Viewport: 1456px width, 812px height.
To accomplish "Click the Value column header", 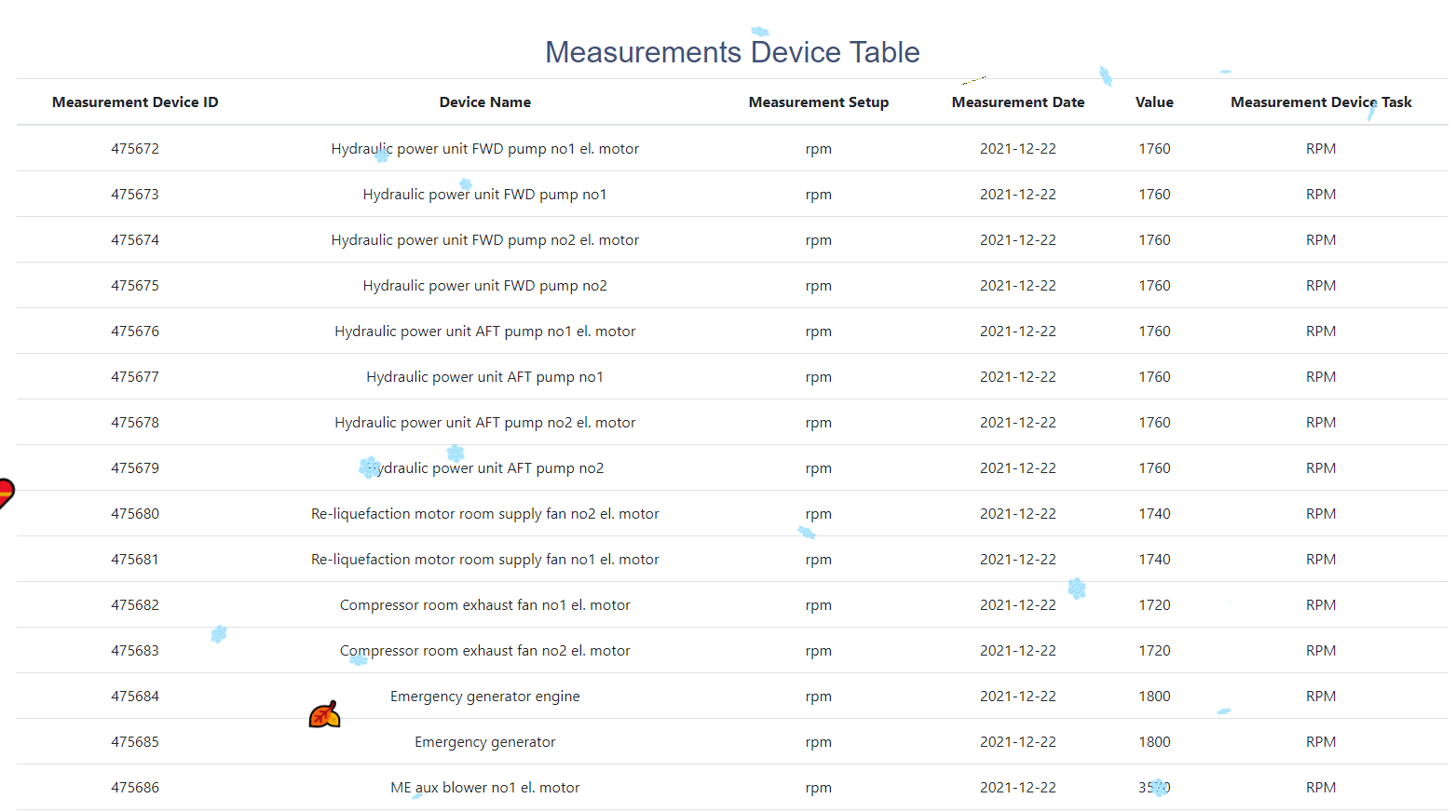I will (x=1153, y=102).
